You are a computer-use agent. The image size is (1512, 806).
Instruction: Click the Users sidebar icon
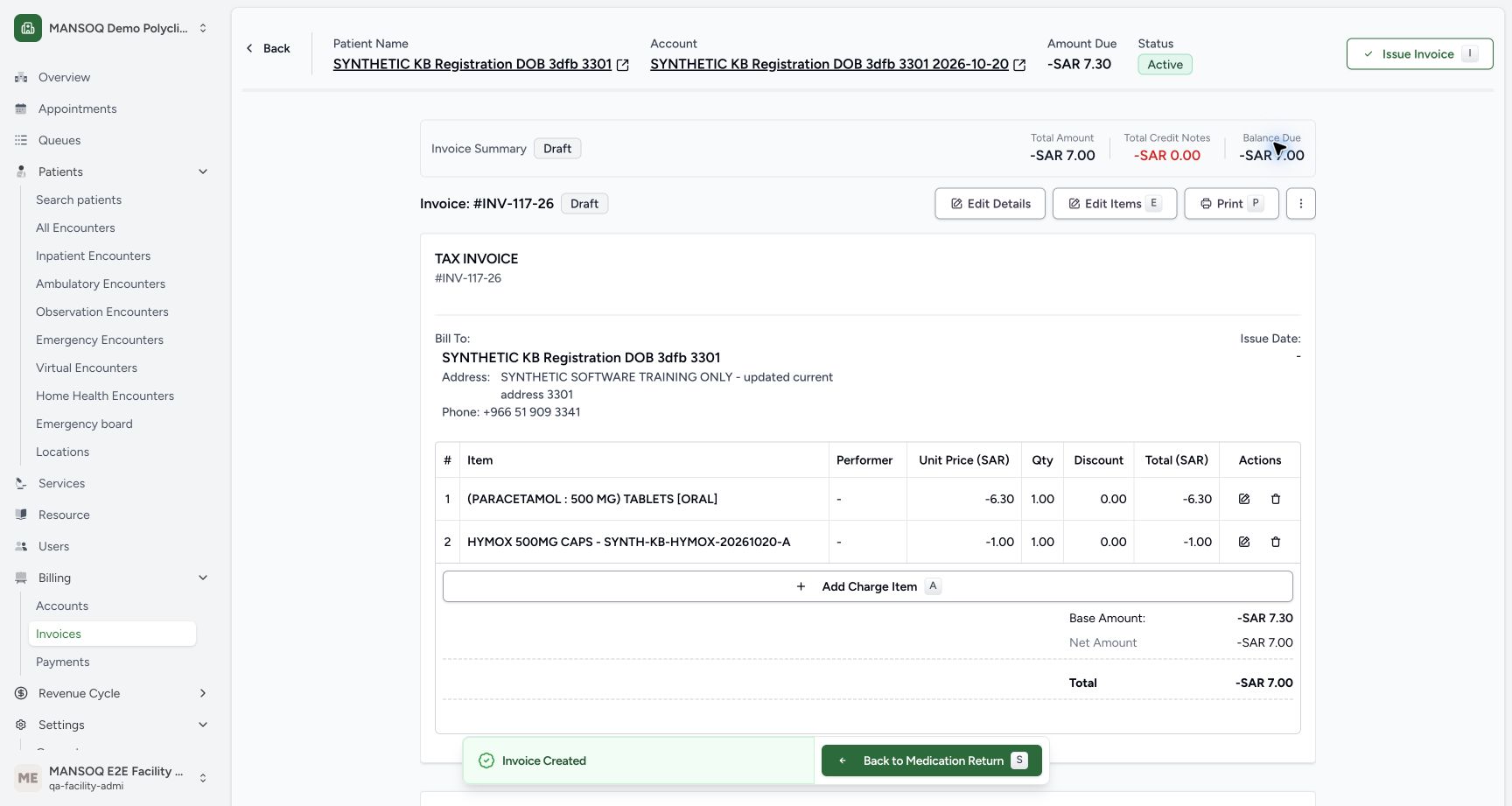pos(21,546)
